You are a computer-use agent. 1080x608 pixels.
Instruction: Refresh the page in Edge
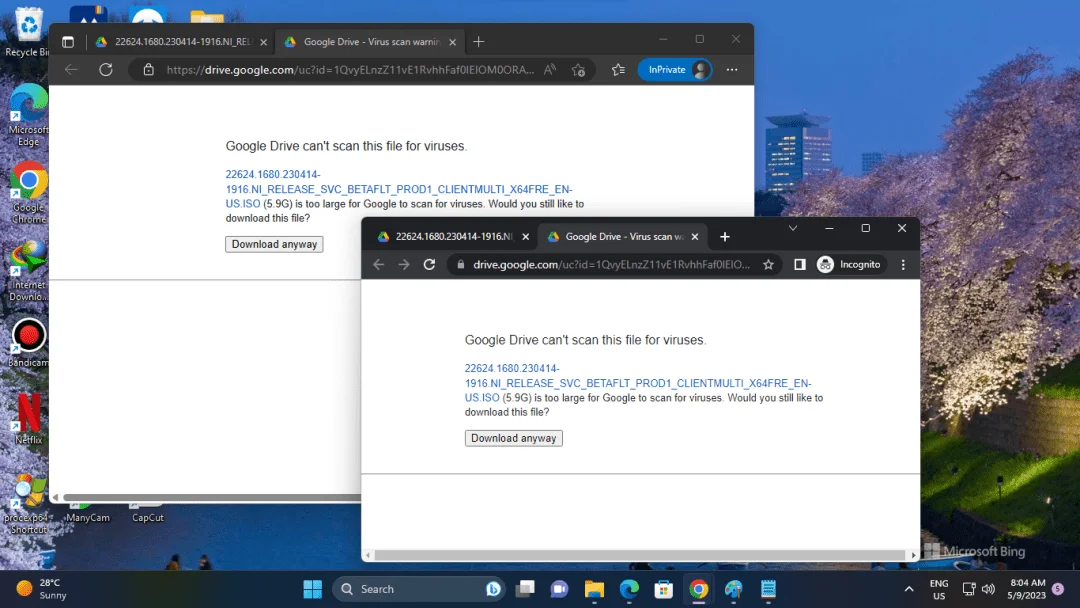tap(105, 70)
